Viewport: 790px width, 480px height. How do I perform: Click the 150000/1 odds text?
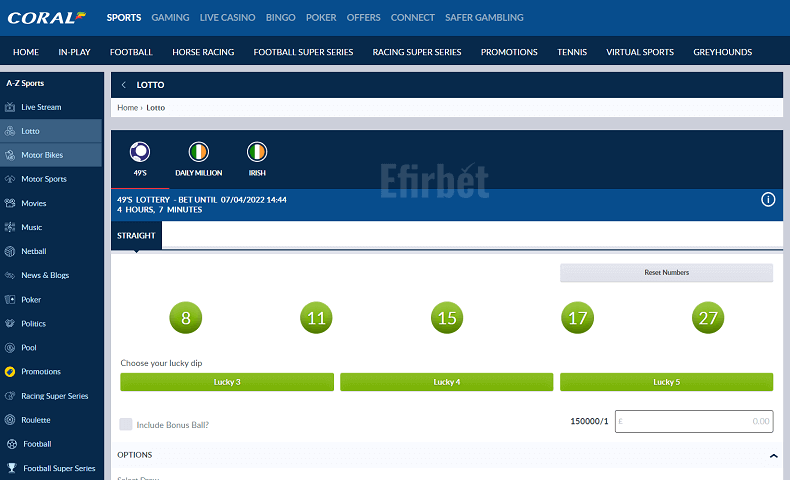click(589, 421)
